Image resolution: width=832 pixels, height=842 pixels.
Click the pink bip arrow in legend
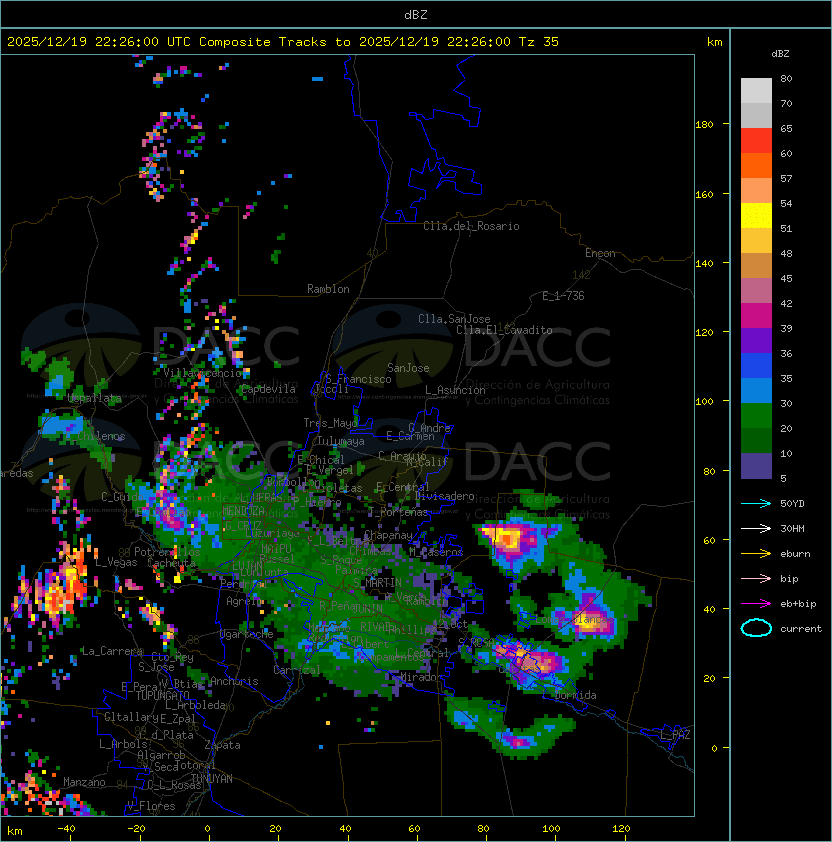(756, 578)
